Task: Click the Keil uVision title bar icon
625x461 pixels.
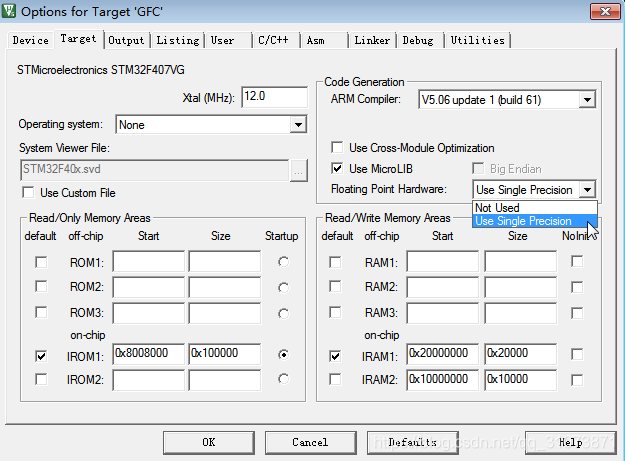Action: pos(9,11)
